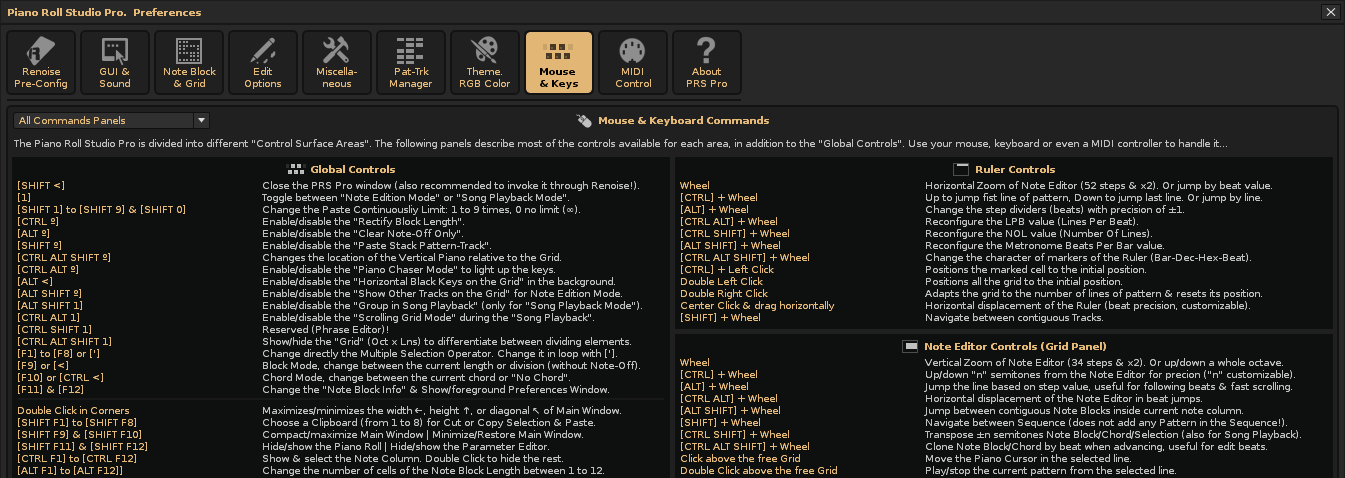Click 'Click above the free Grid' entry
The image size is (1345, 478).
pyautogui.click(x=740, y=458)
